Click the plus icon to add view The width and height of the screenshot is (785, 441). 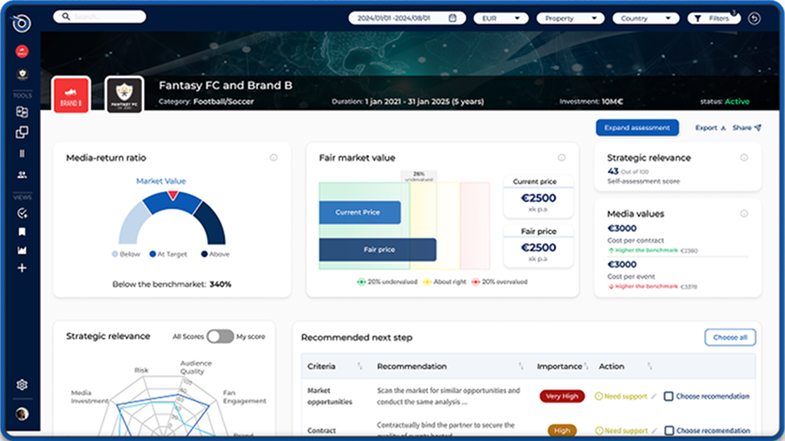click(x=21, y=268)
